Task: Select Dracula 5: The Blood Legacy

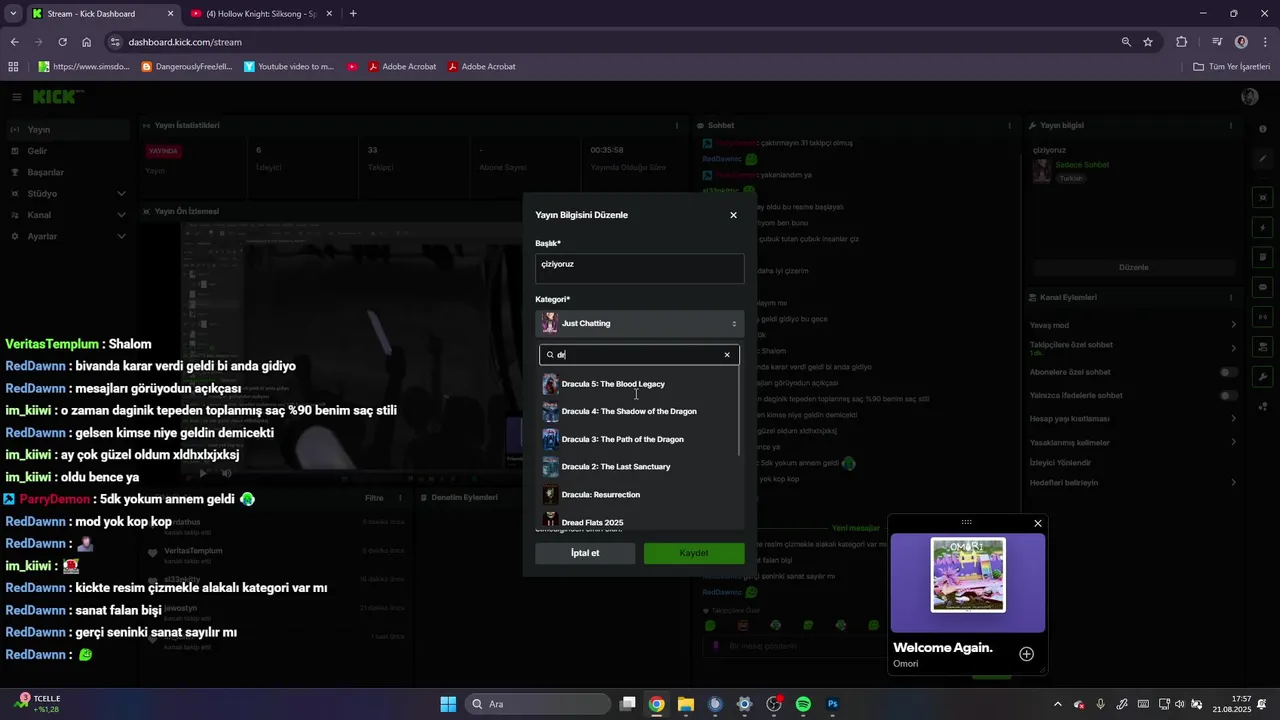Action: 638,384
